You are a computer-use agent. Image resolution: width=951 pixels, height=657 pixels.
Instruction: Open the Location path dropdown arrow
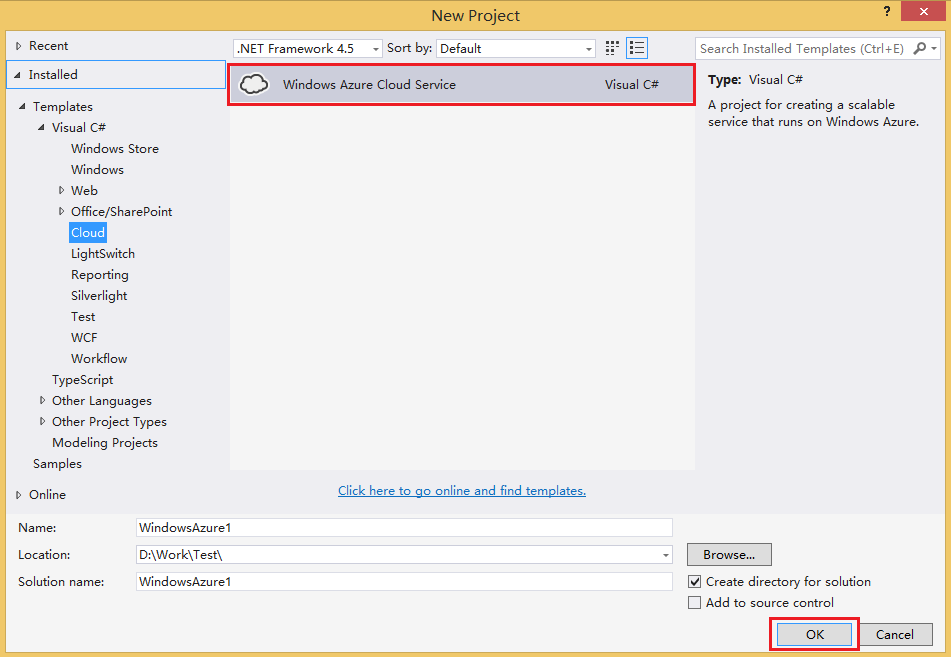665,555
